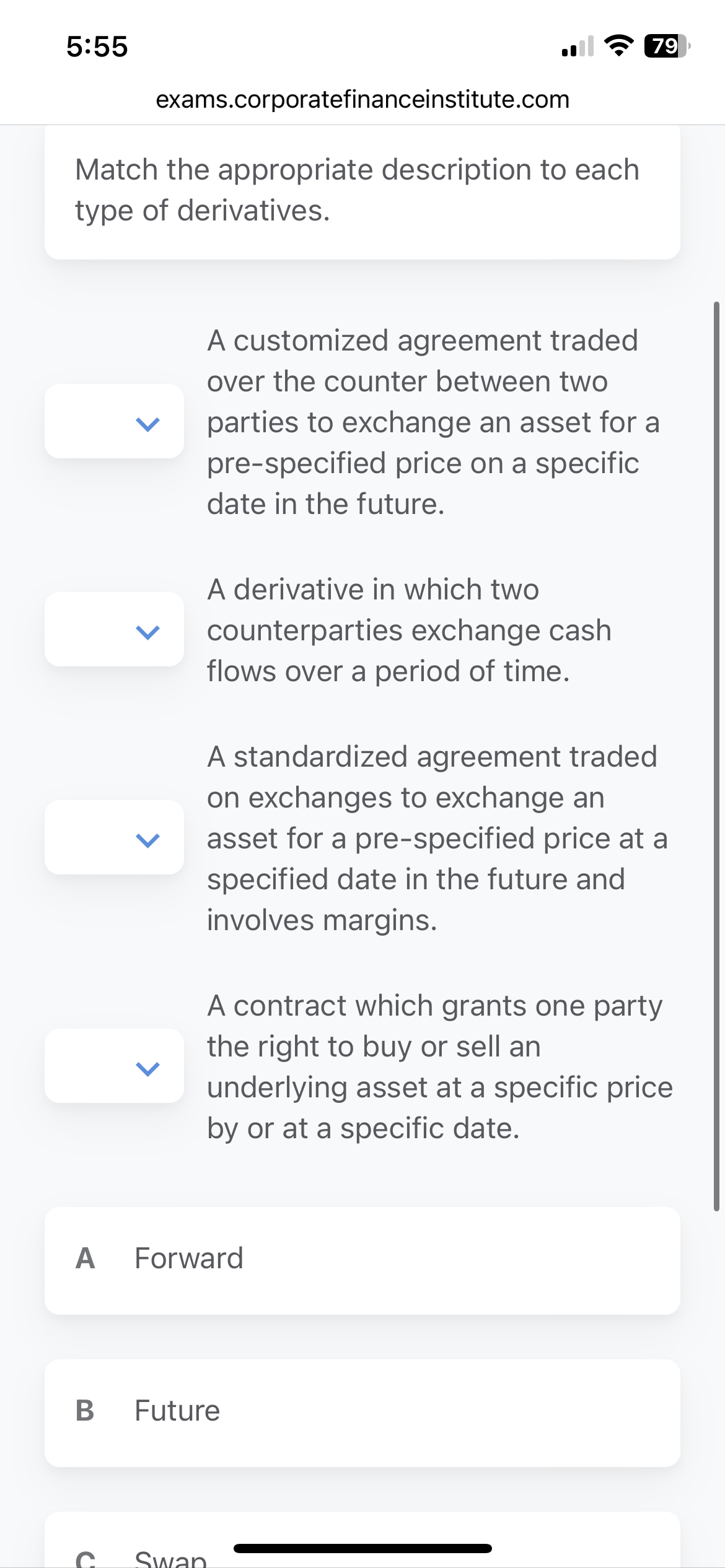Click the bold letter A option label
Viewport: 725px width, 1568px height.
85,1258
